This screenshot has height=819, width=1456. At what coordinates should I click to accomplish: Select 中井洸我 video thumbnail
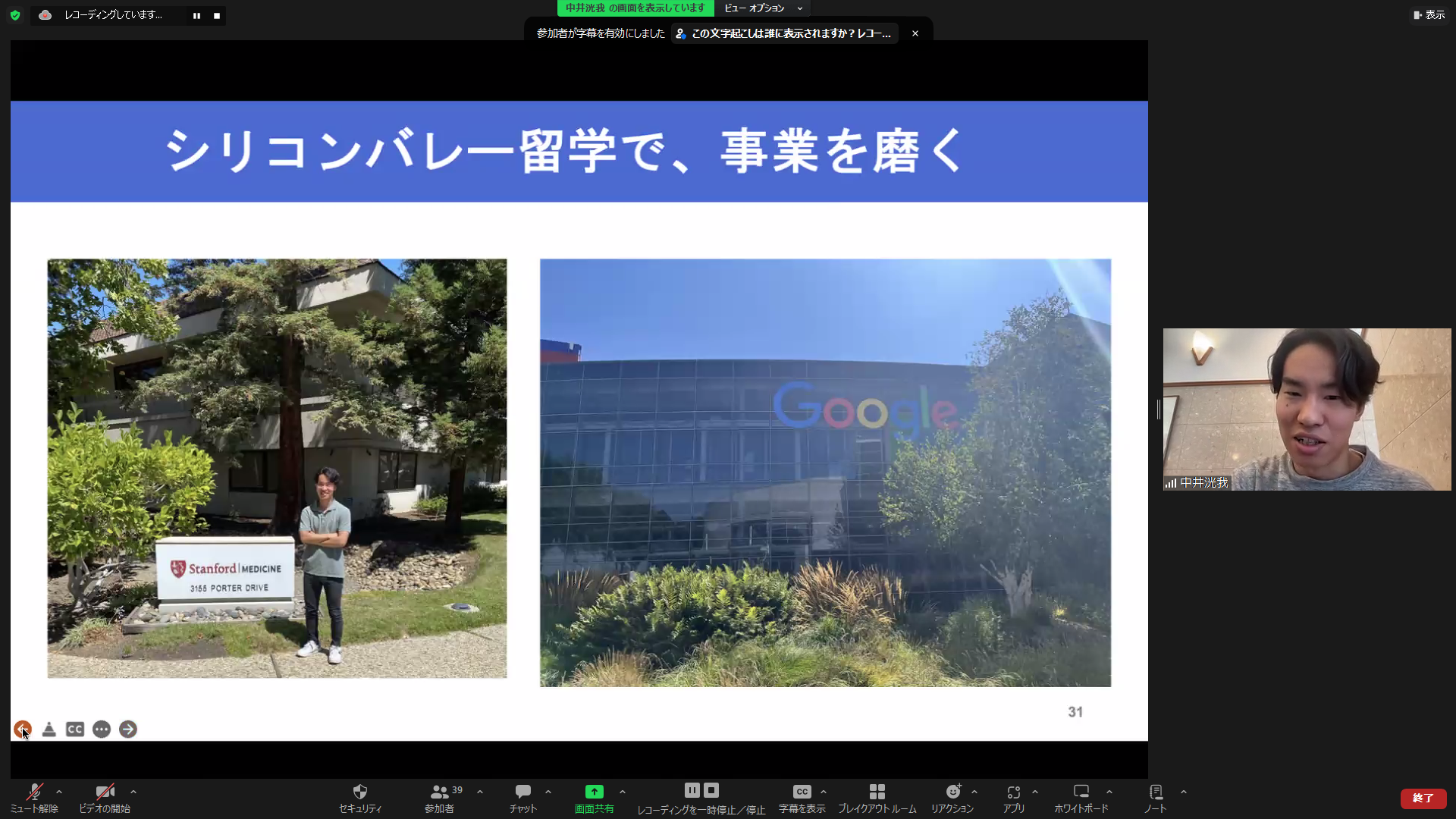click(x=1307, y=409)
